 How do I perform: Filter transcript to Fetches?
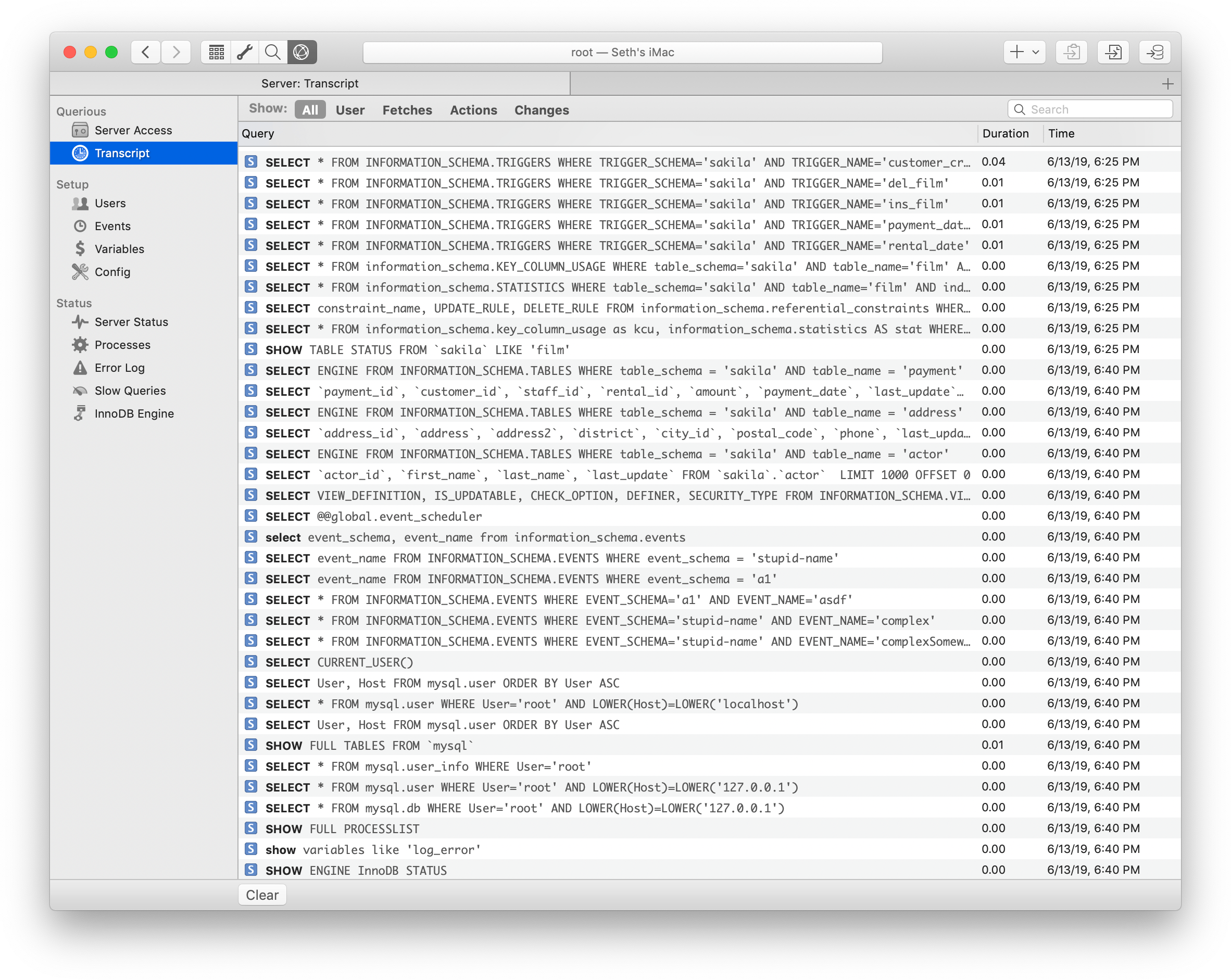click(x=407, y=110)
